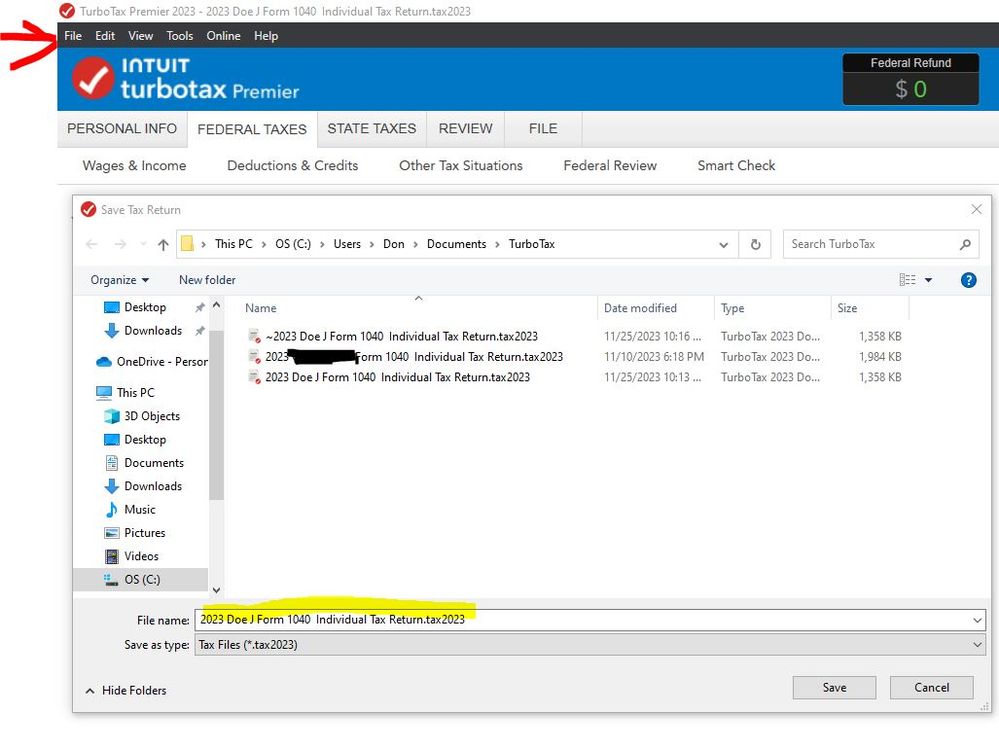This screenshot has width=999, height=748.
Task: Select file '~2023 Doe J Form 1040'
Action: pos(401,336)
